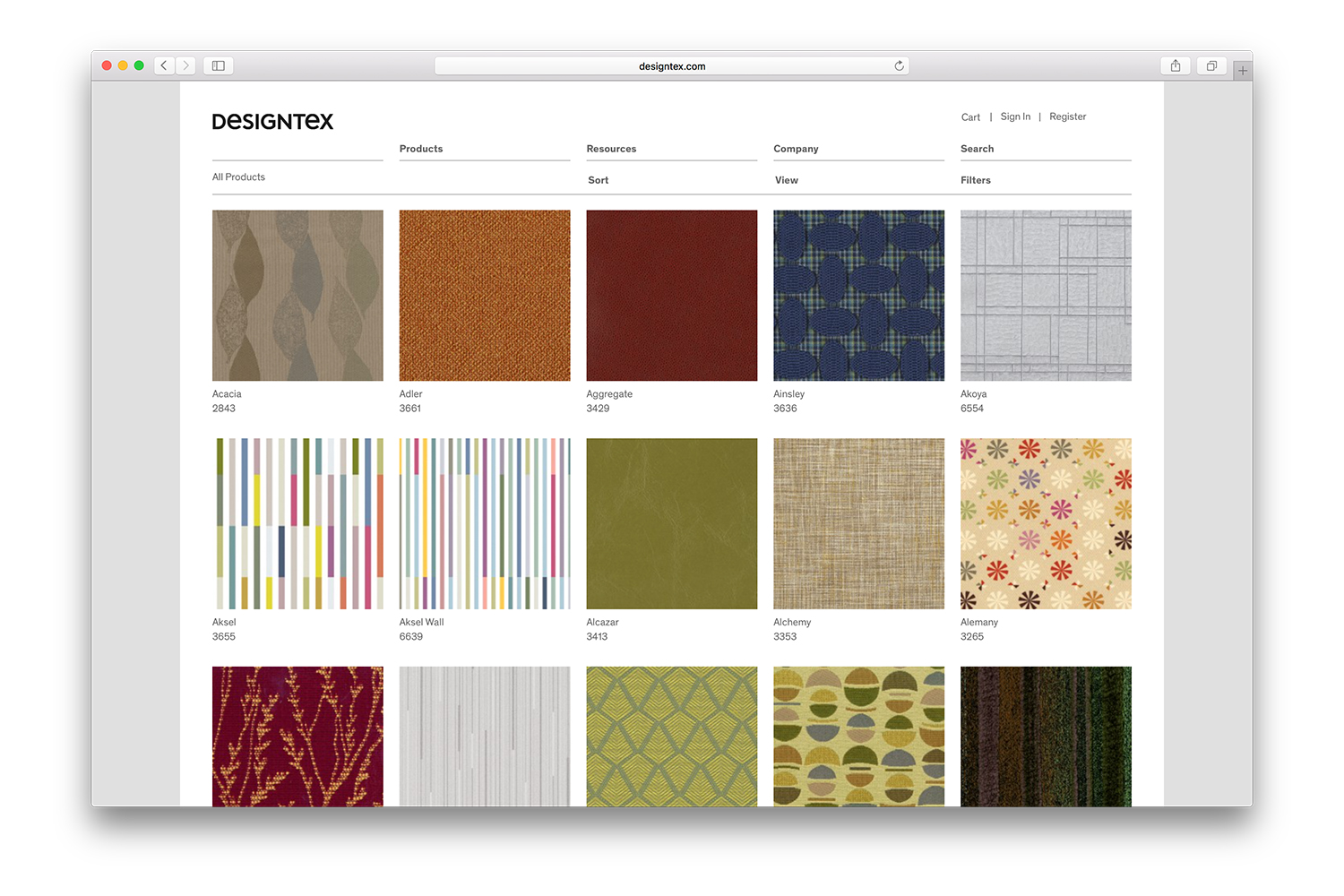Expand the View options

[x=787, y=180]
